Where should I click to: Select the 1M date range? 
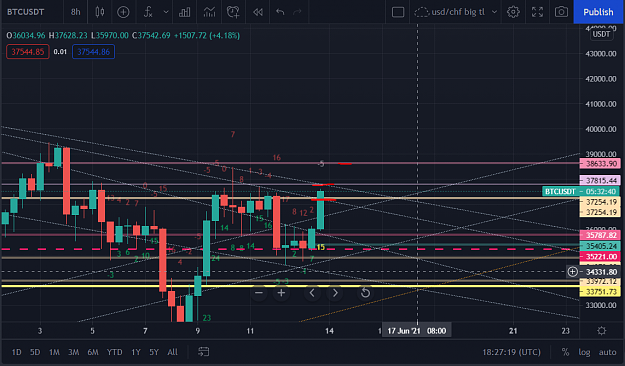click(54, 352)
